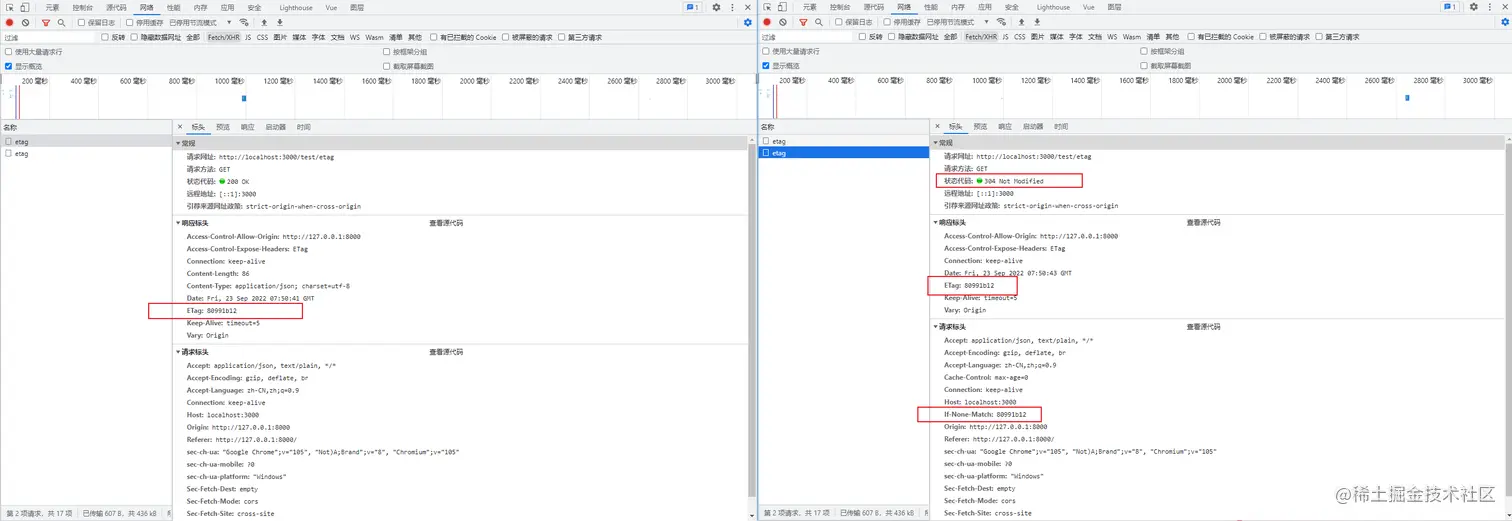View response headers source 查看源代码 in left DevTools
Screen dimensions: 1512x521
click(x=446, y=223)
